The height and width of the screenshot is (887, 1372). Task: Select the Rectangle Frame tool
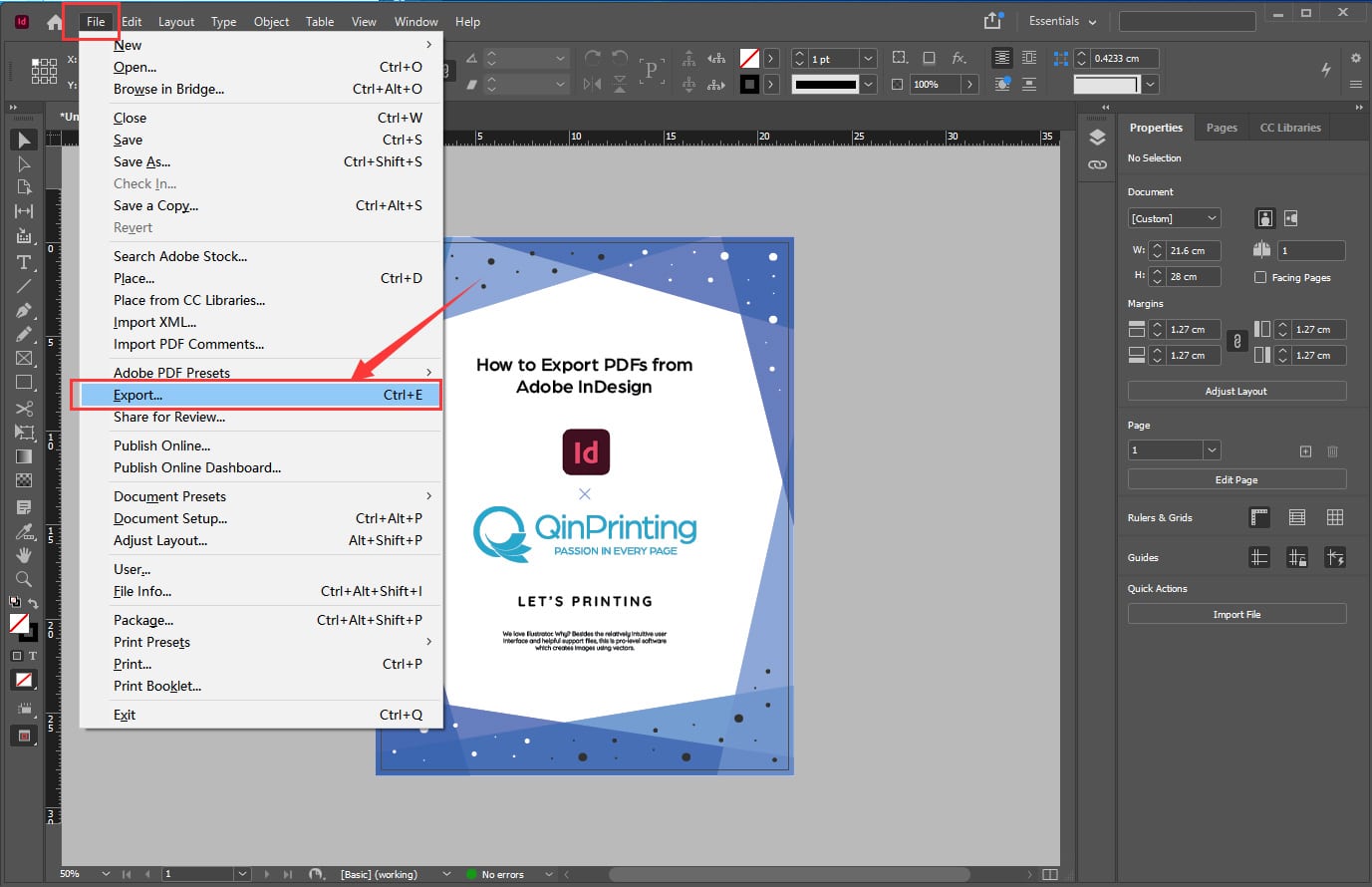[x=24, y=358]
